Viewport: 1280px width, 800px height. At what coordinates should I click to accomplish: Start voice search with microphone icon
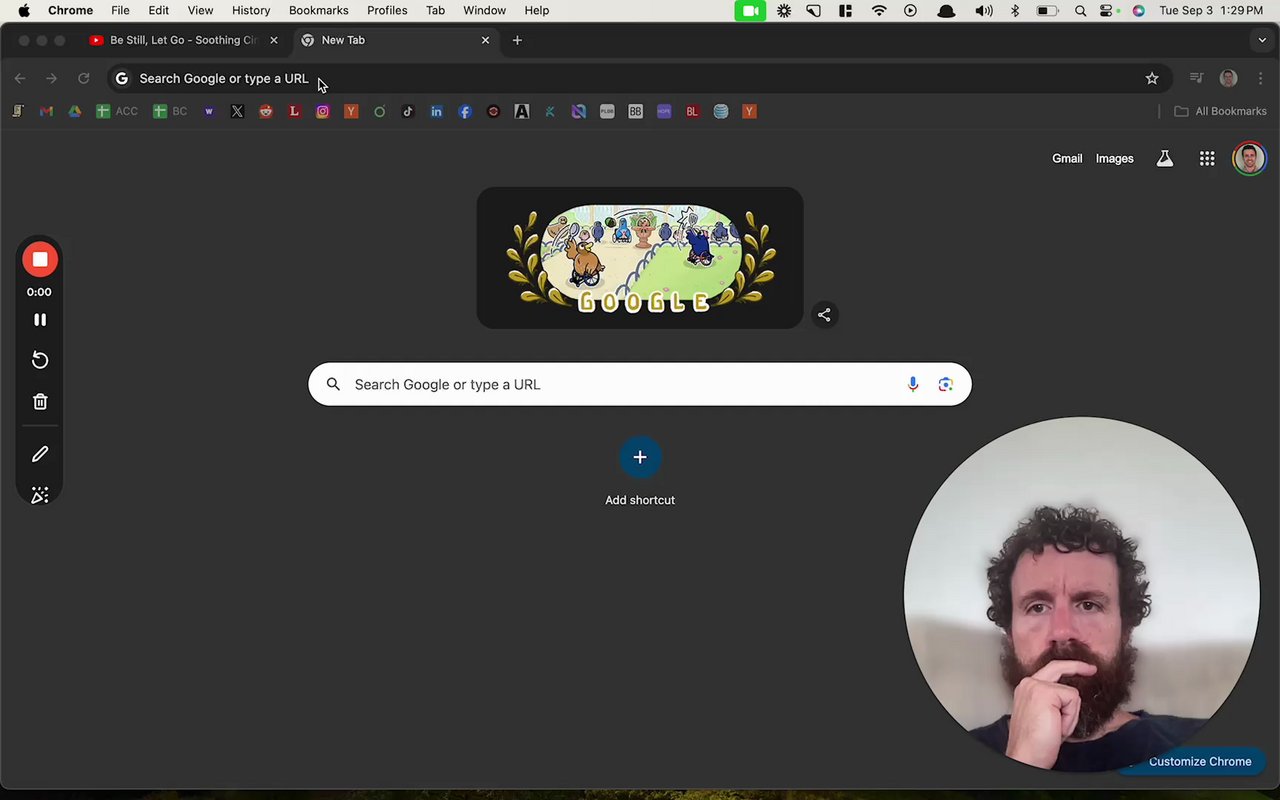[x=913, y=384]
